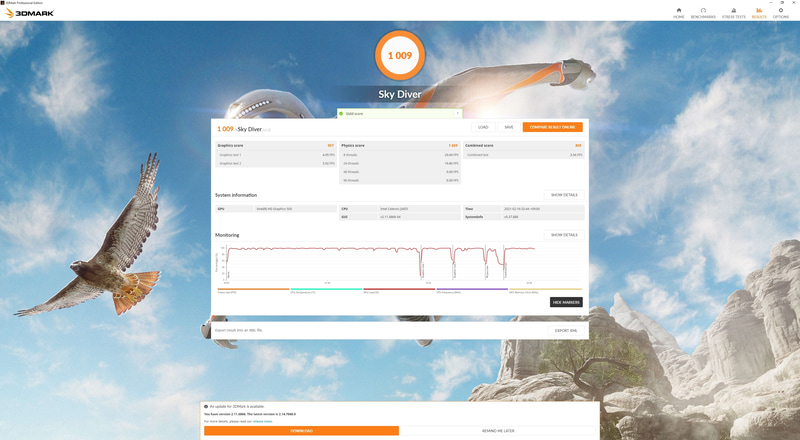Click the '1 009 Sky Diver' result heading

243,129
